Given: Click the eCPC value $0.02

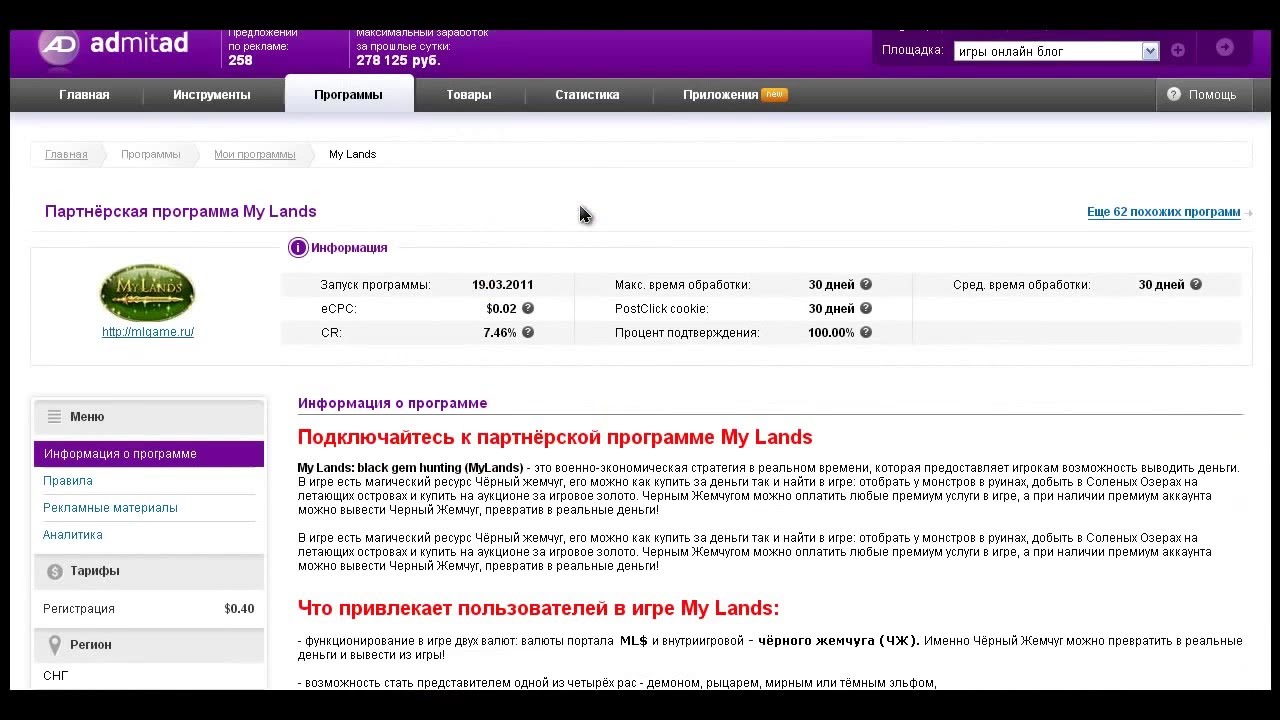Looking at the screenshot, I should point(501,309).
